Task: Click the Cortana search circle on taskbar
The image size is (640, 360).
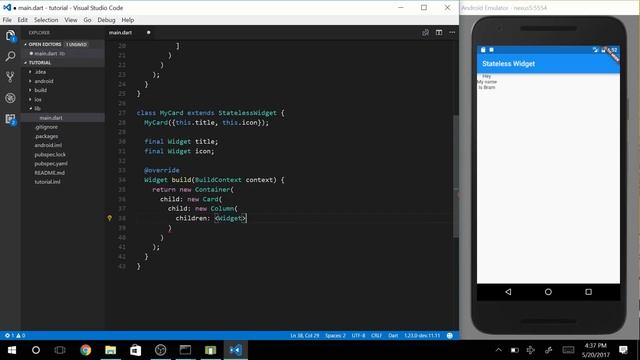Action: click(x=36, y=350)
